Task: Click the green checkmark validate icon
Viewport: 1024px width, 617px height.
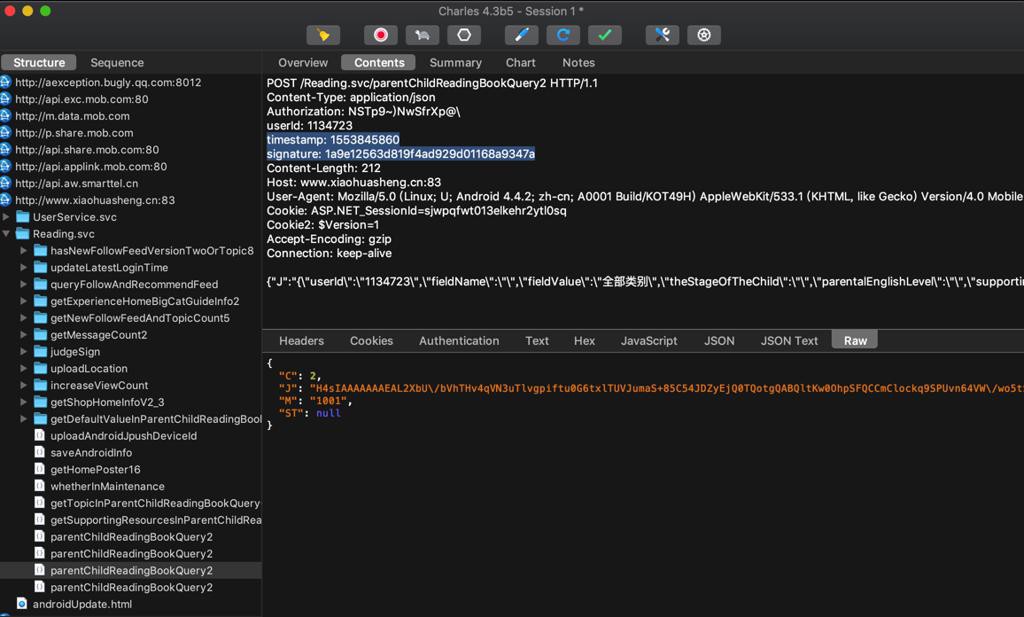Action: point(604,35)
